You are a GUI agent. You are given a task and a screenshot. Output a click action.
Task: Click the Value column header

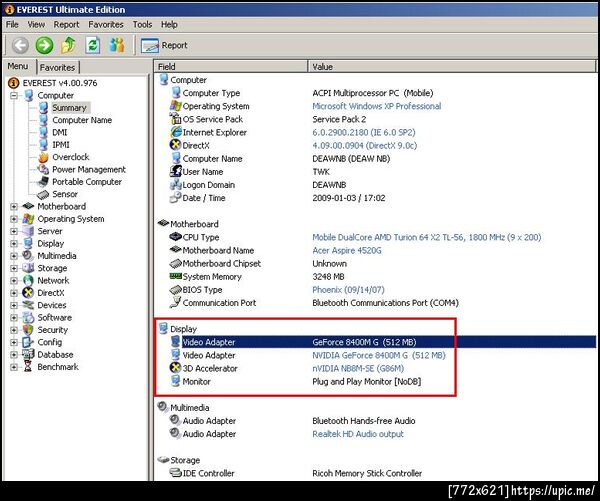(x=452, y=67)
